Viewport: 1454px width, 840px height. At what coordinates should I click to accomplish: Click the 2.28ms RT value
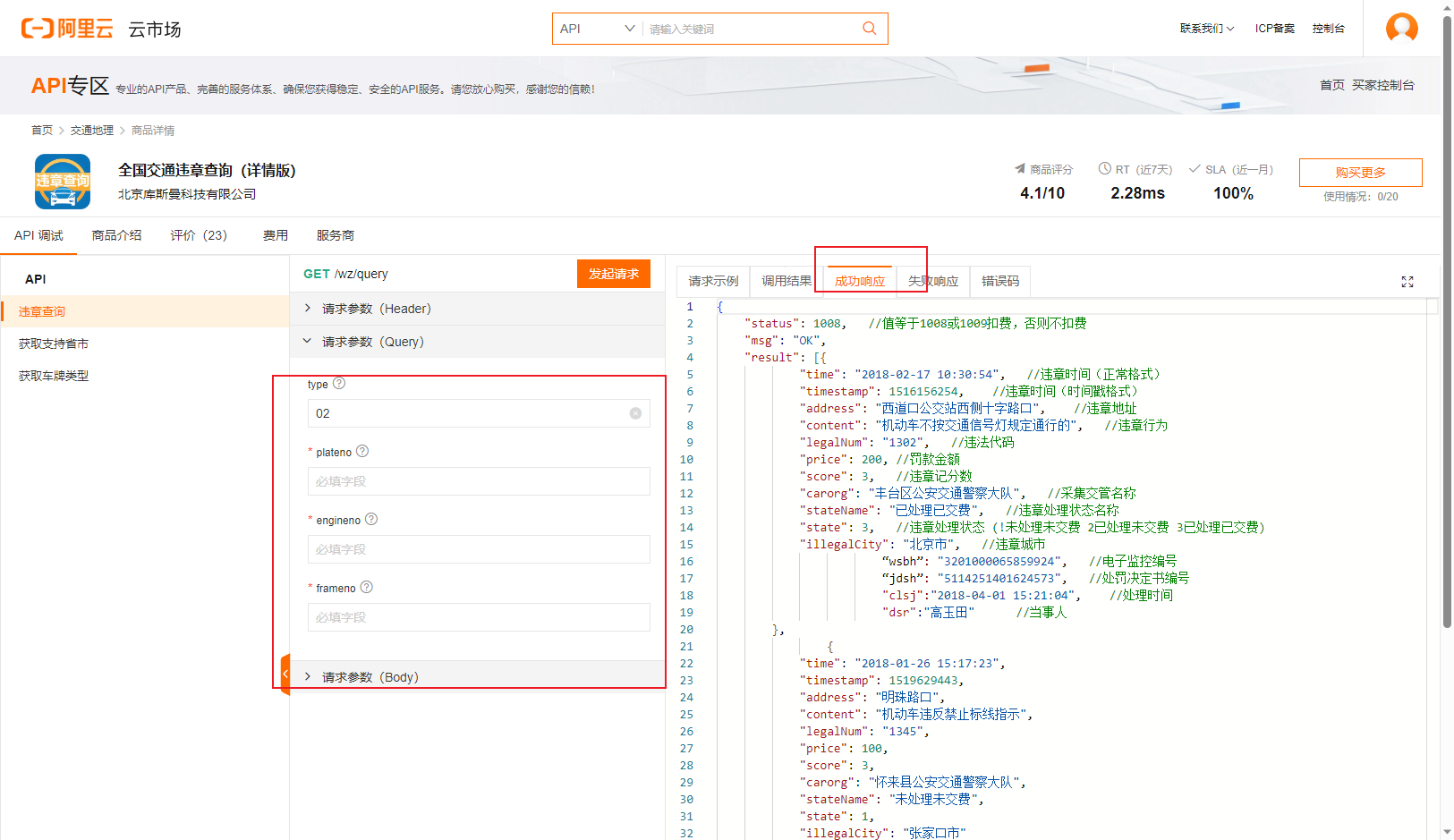(x=1138, y=193)
